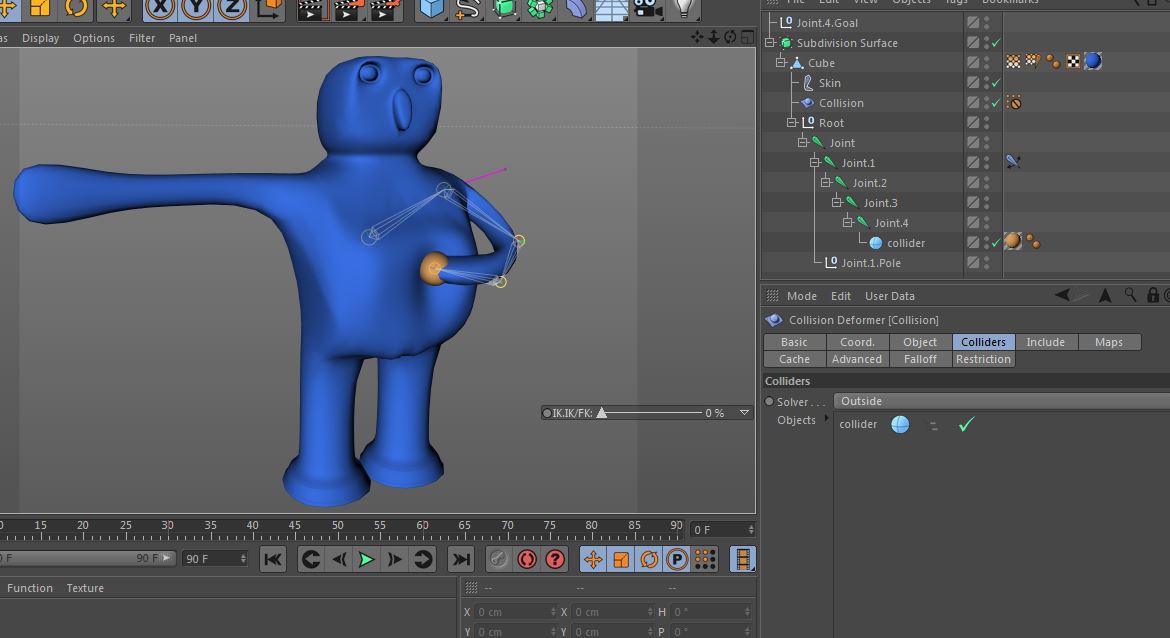1170x638 pixels.
Task: Toggle the Z axis lock icon
Action: pos(231,9)
